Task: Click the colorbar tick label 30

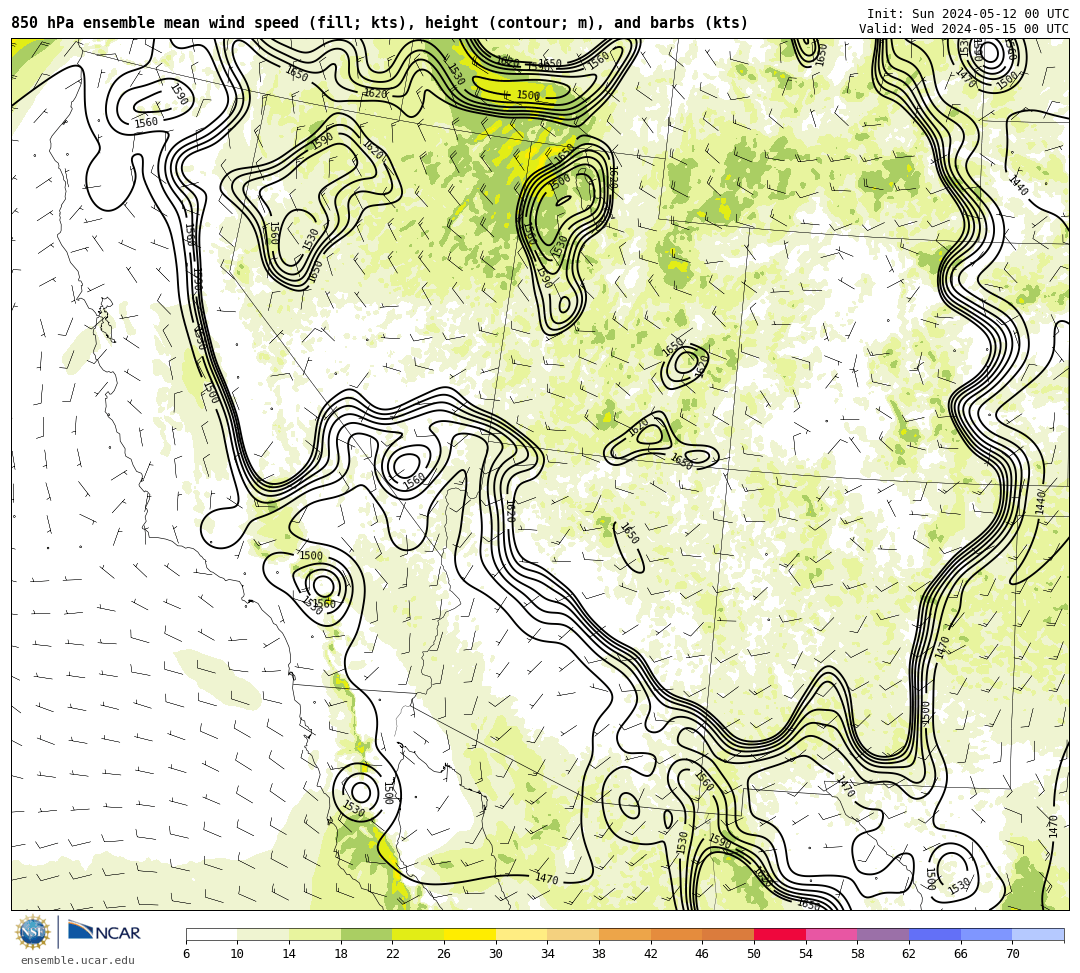Action: point(496,954)
